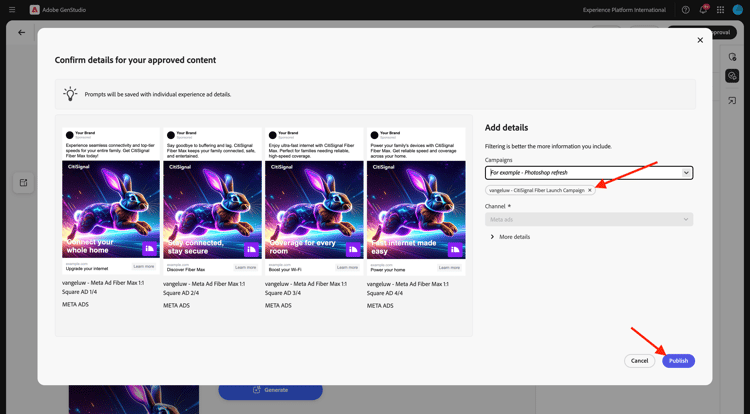Expand More details section
This screenshot has width=750, height=414.
[510, 237]
